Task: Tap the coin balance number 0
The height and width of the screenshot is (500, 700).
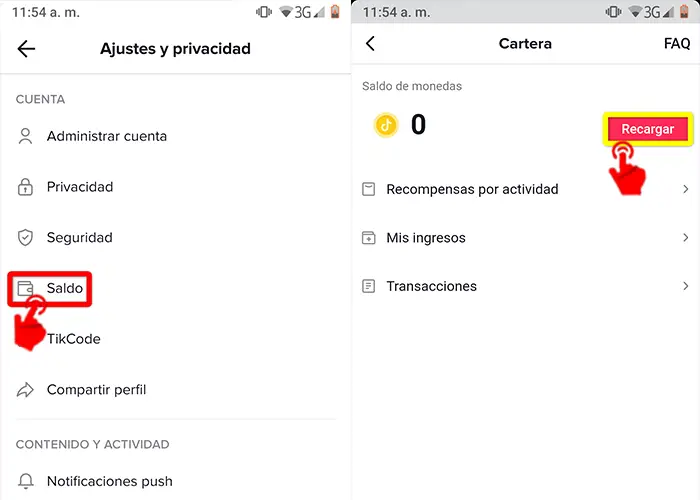Action: [x=418, y=125]
